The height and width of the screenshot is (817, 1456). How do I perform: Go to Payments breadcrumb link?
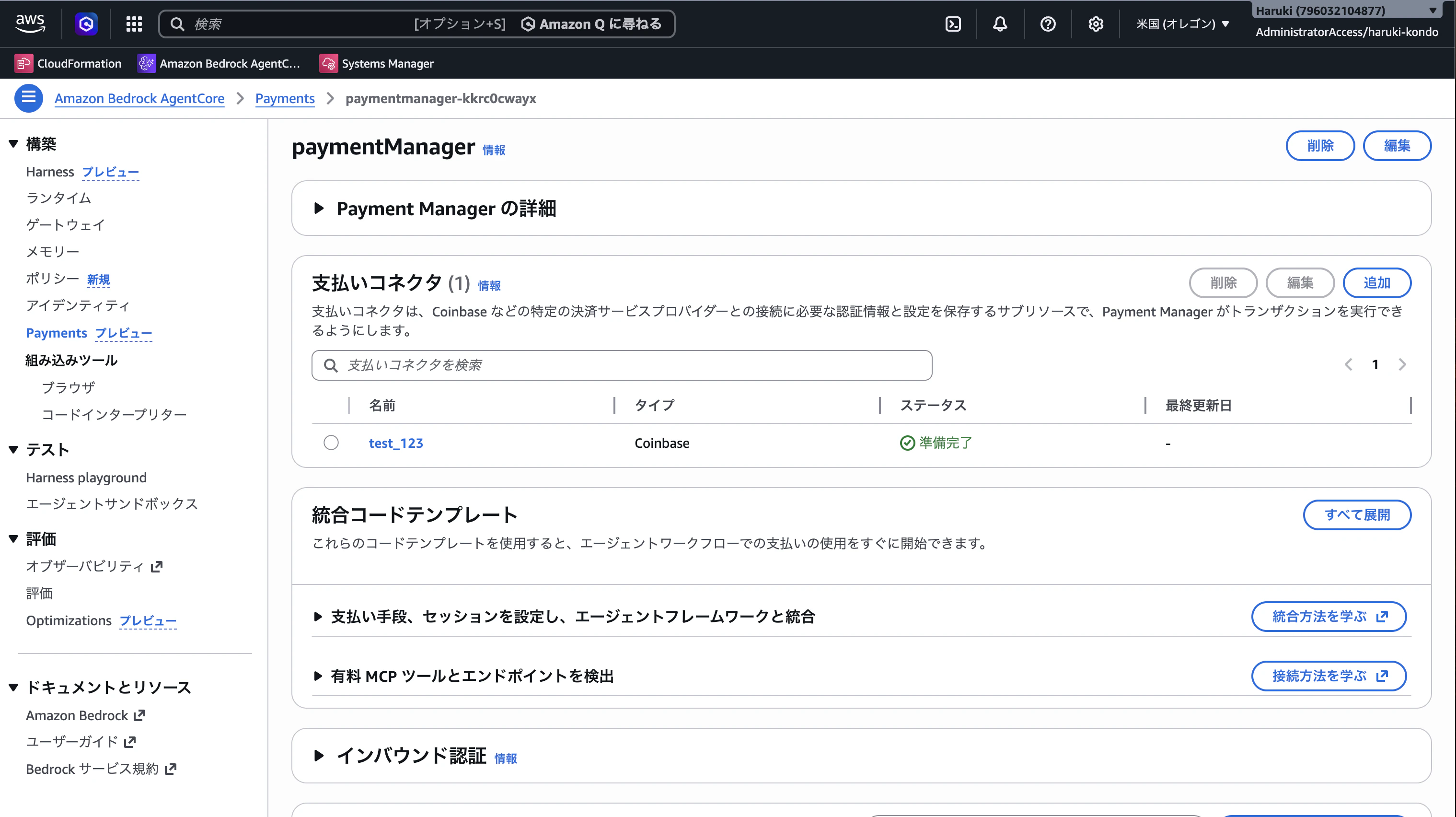click(285, 98)
